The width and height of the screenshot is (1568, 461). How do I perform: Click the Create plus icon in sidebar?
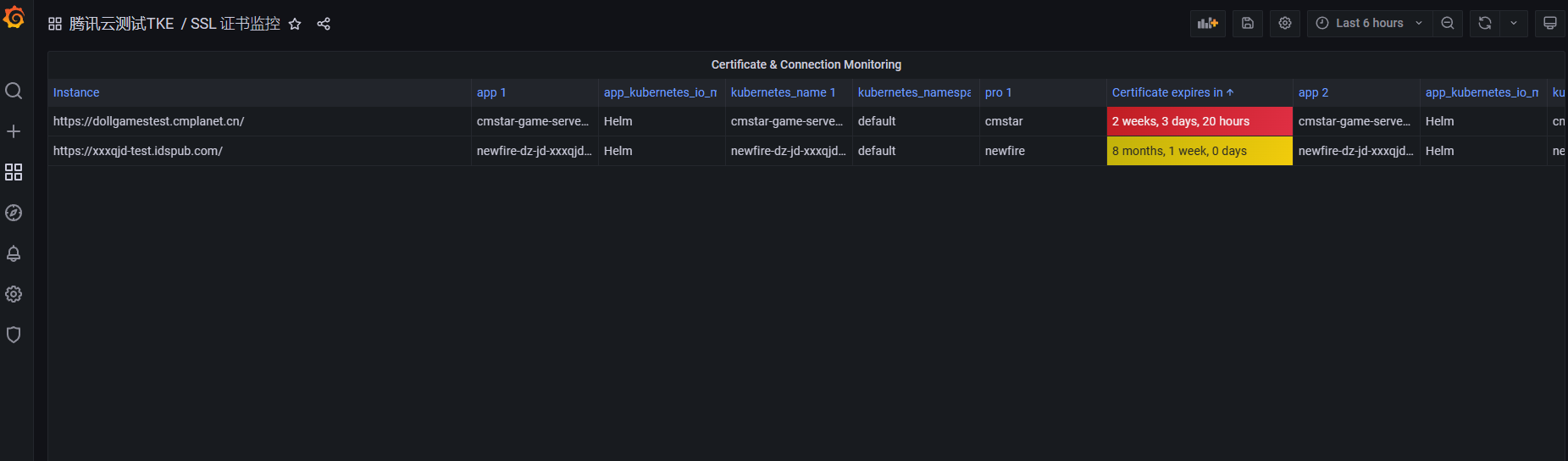pyautogui.click(x=14, y=131)
